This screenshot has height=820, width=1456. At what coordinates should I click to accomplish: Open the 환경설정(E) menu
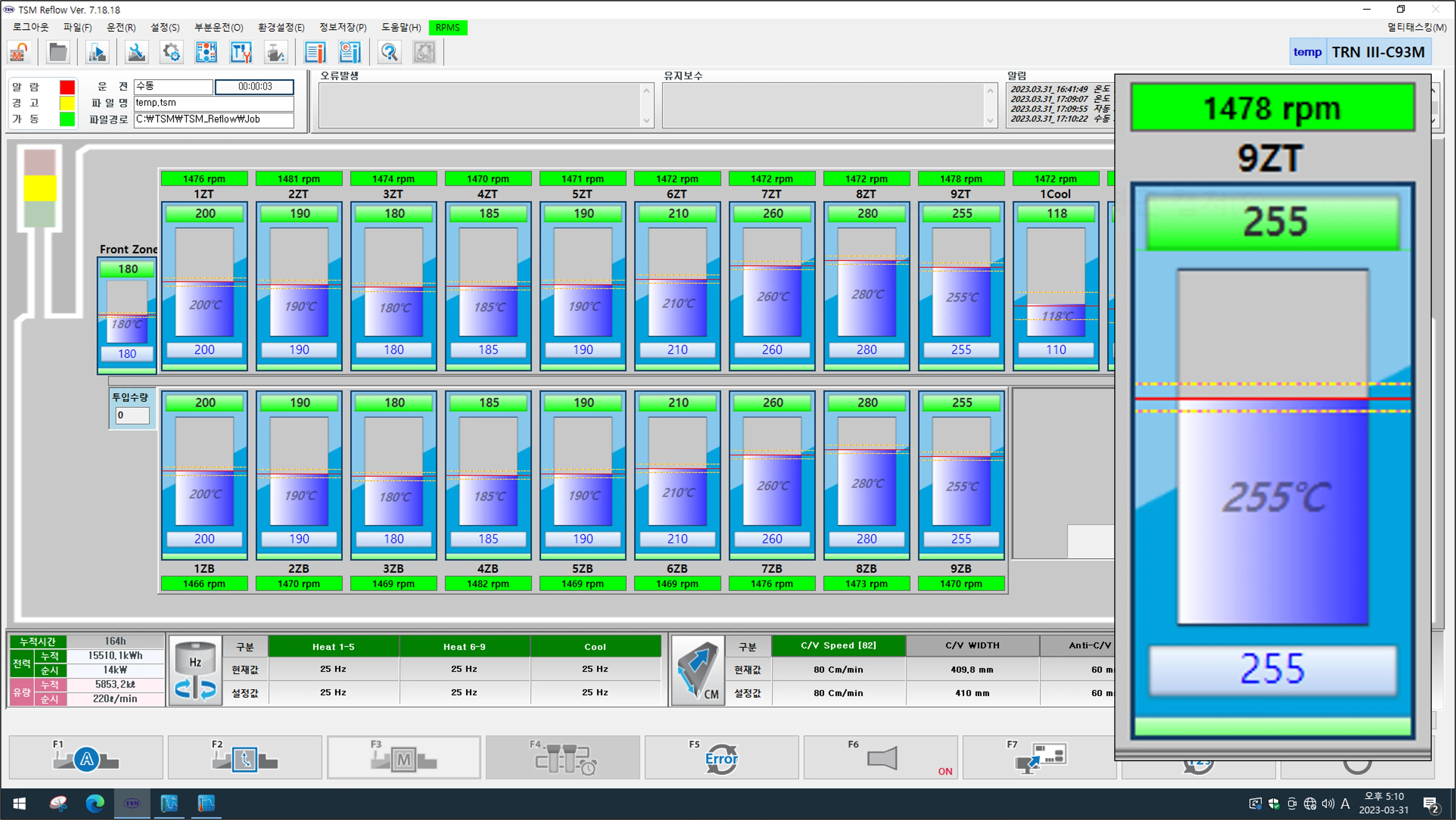[x=281, y=27]
